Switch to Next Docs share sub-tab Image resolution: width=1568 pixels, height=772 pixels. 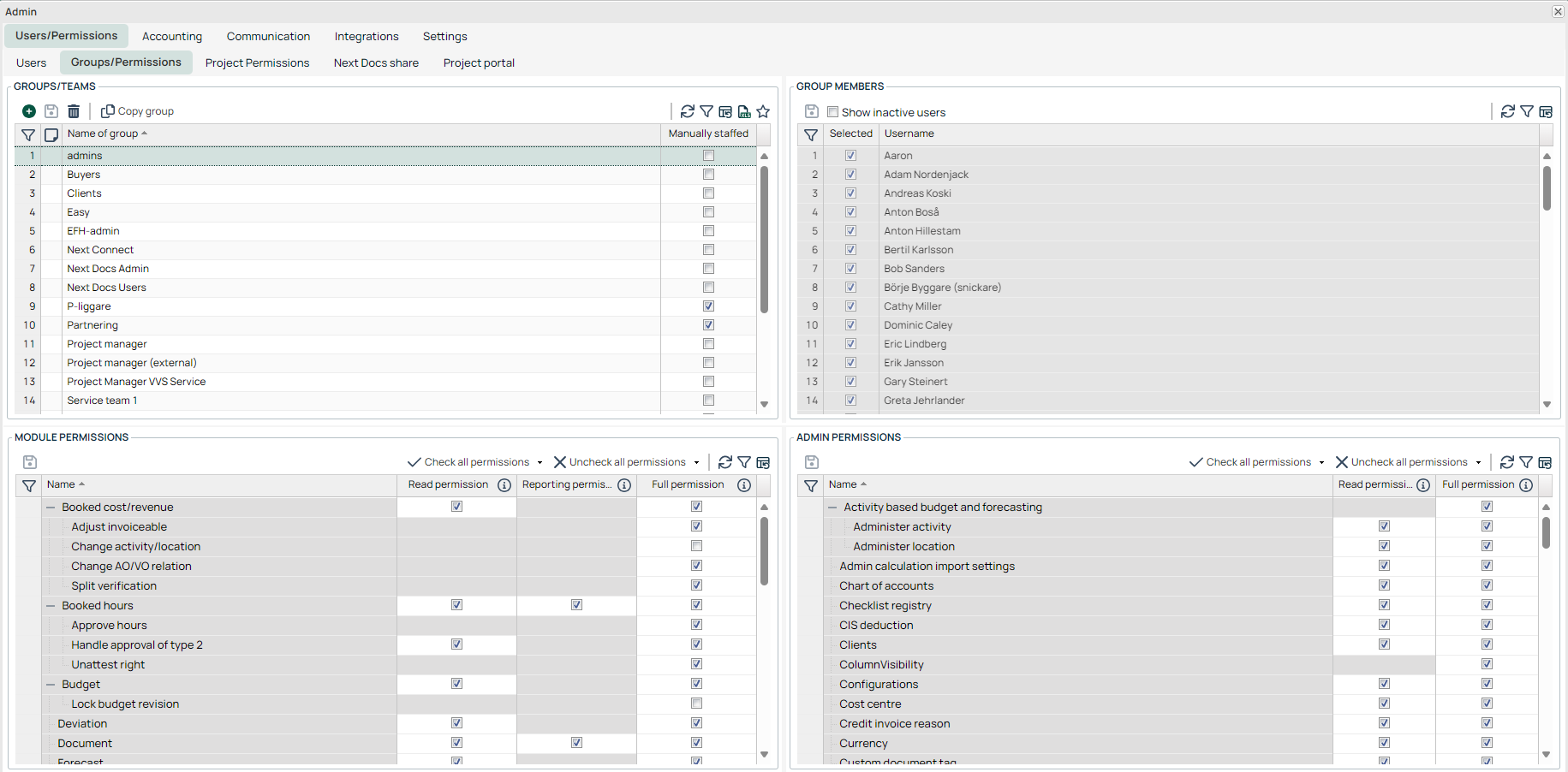pyautogui.click(x=376, y=63)
